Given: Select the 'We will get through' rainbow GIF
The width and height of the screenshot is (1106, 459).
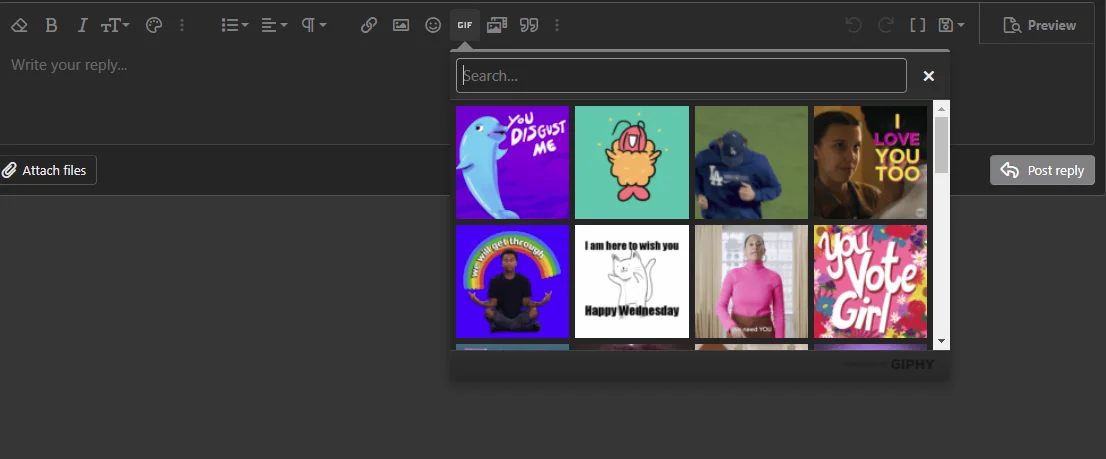Looking at the screenshot, I should pos(512,281).
